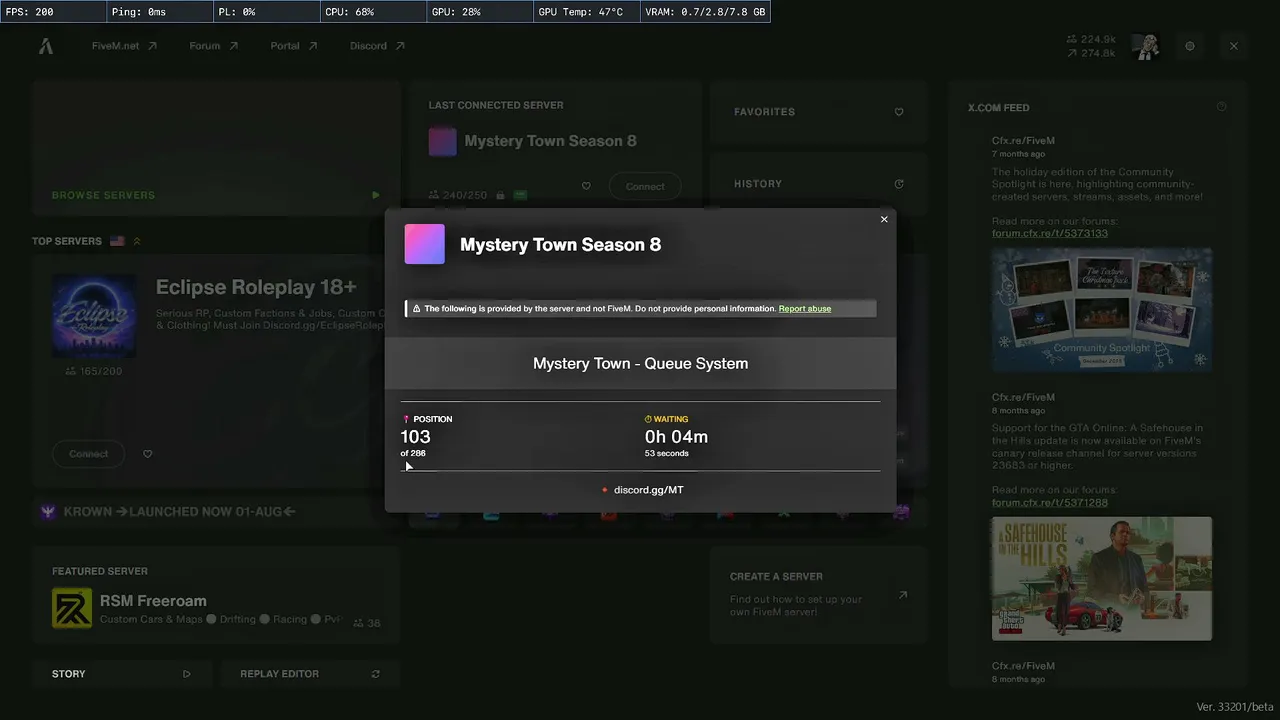Image resolution: width=1280 pixels, height=720 pixels.
Task: Connect to last connected Mystery Town server
Action: 645,186
